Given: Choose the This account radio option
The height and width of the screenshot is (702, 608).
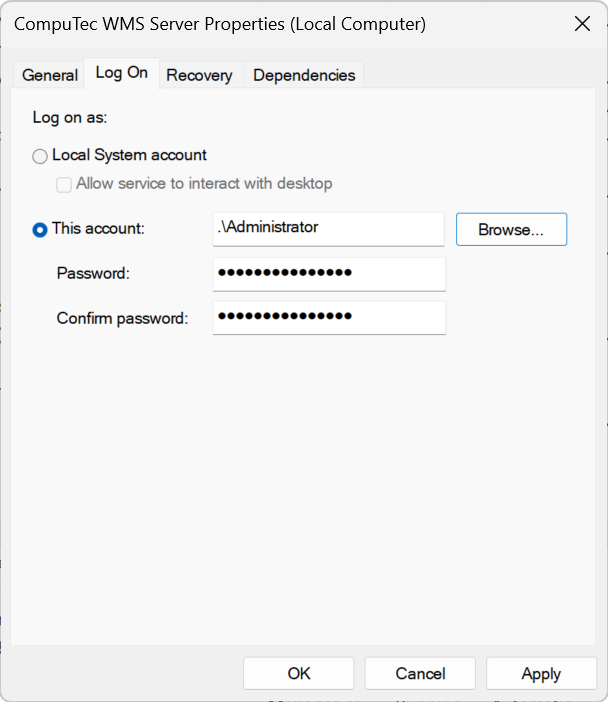Looking at the screenshot, I should [40, 230].
